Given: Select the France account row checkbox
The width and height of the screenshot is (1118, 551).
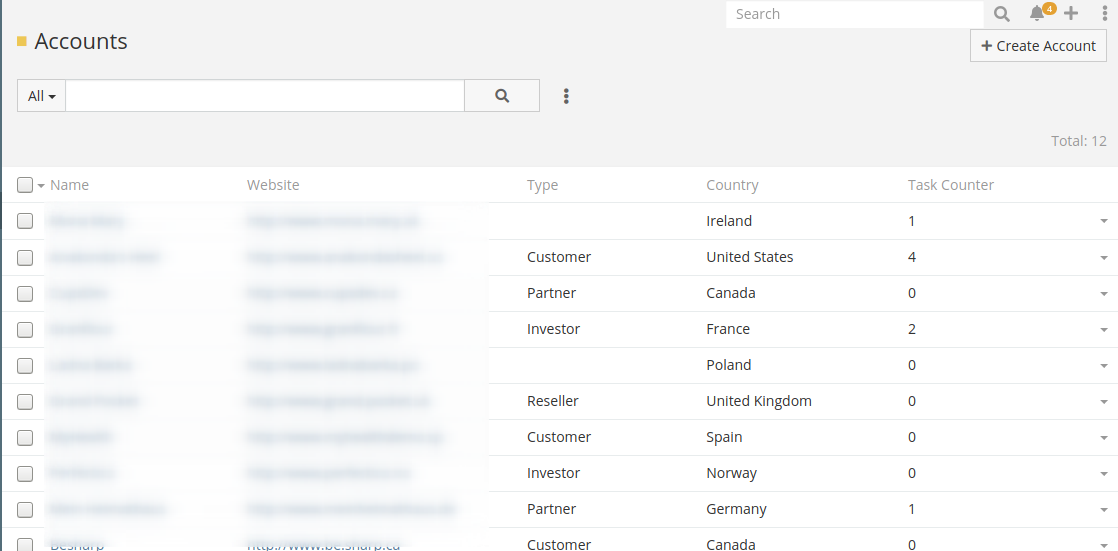Looking at the screenshot, I should click(x=25, y=329).
